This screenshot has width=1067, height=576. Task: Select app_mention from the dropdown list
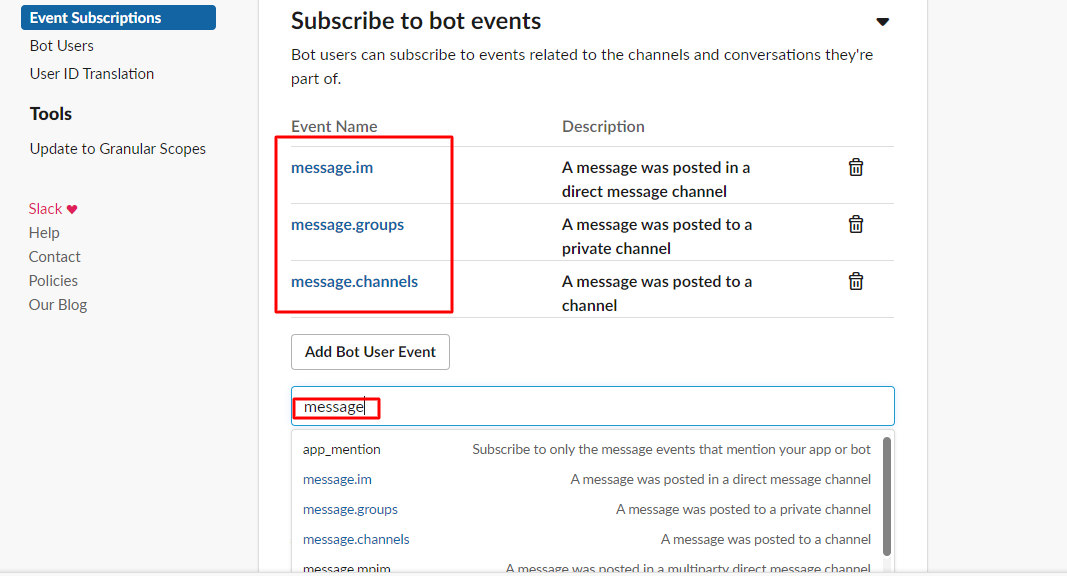click(342, 450)
